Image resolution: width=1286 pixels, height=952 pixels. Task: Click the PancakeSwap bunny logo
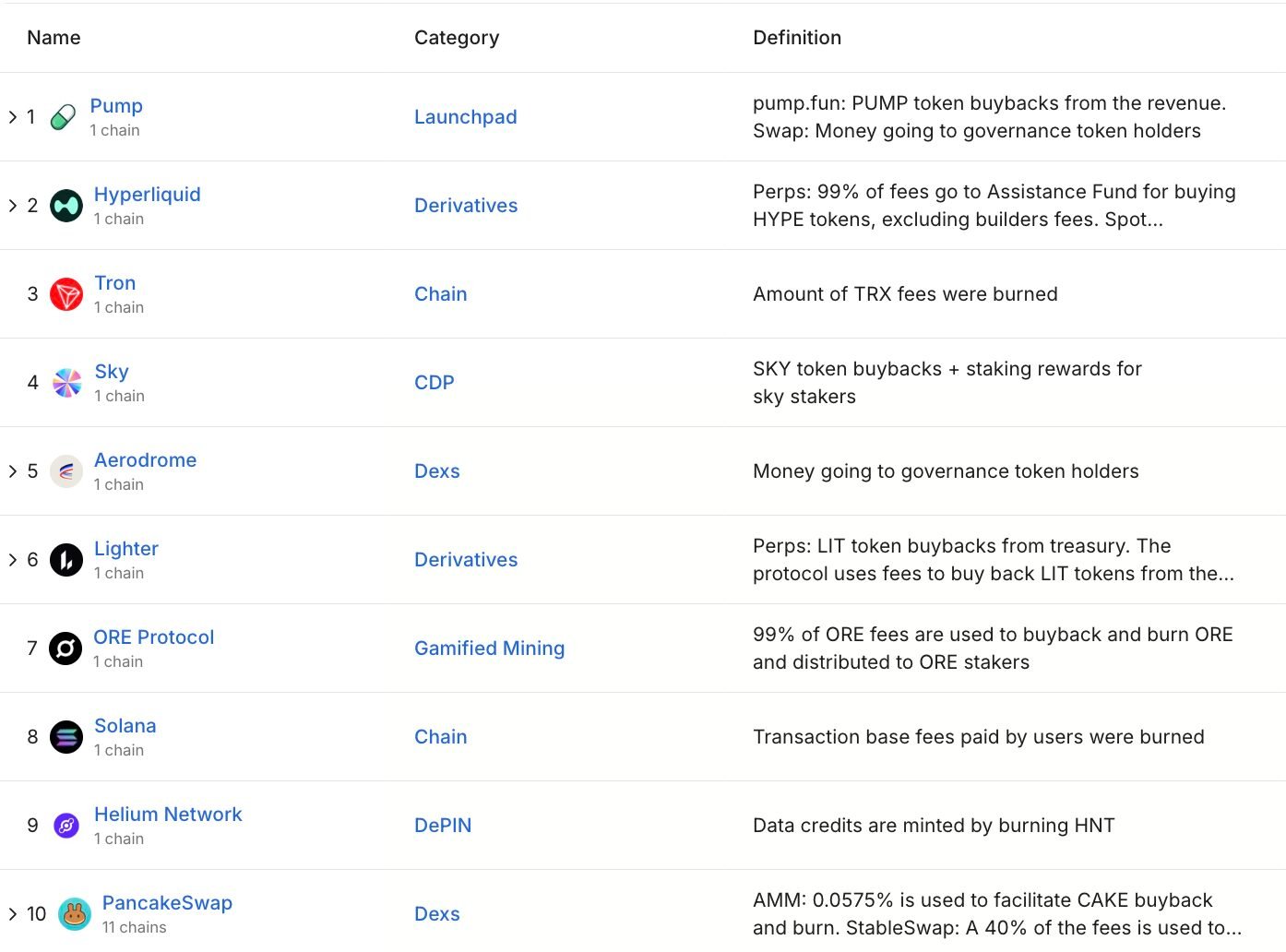pos(74,913)
